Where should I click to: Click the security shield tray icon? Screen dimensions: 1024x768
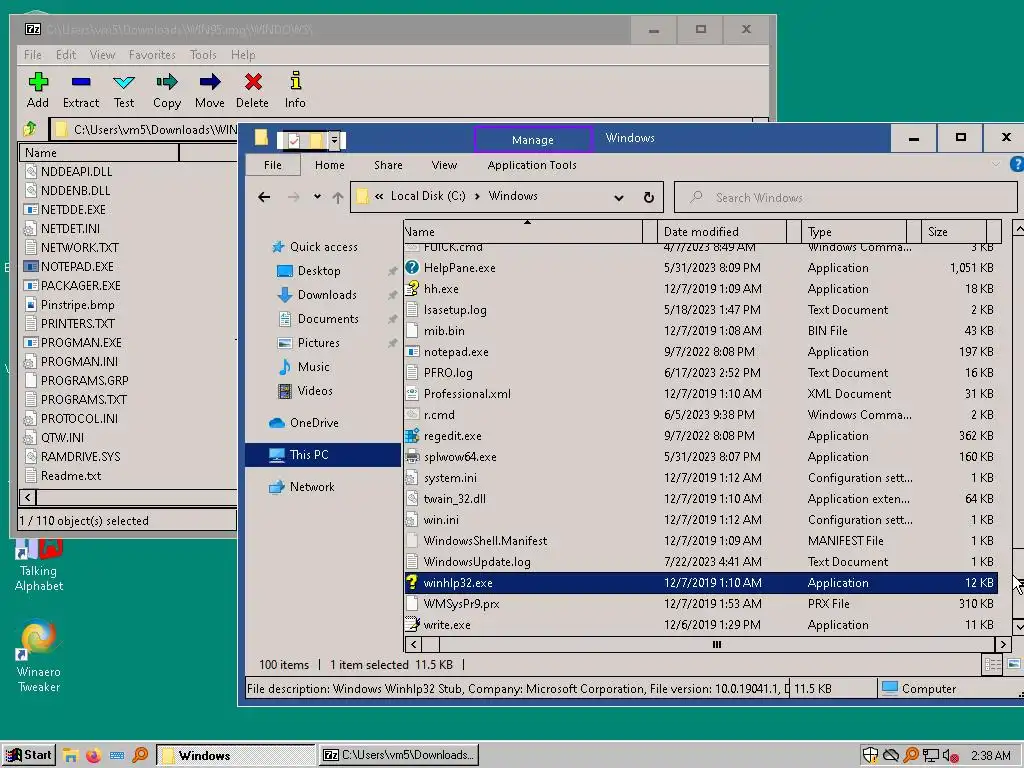pos(871,756)
